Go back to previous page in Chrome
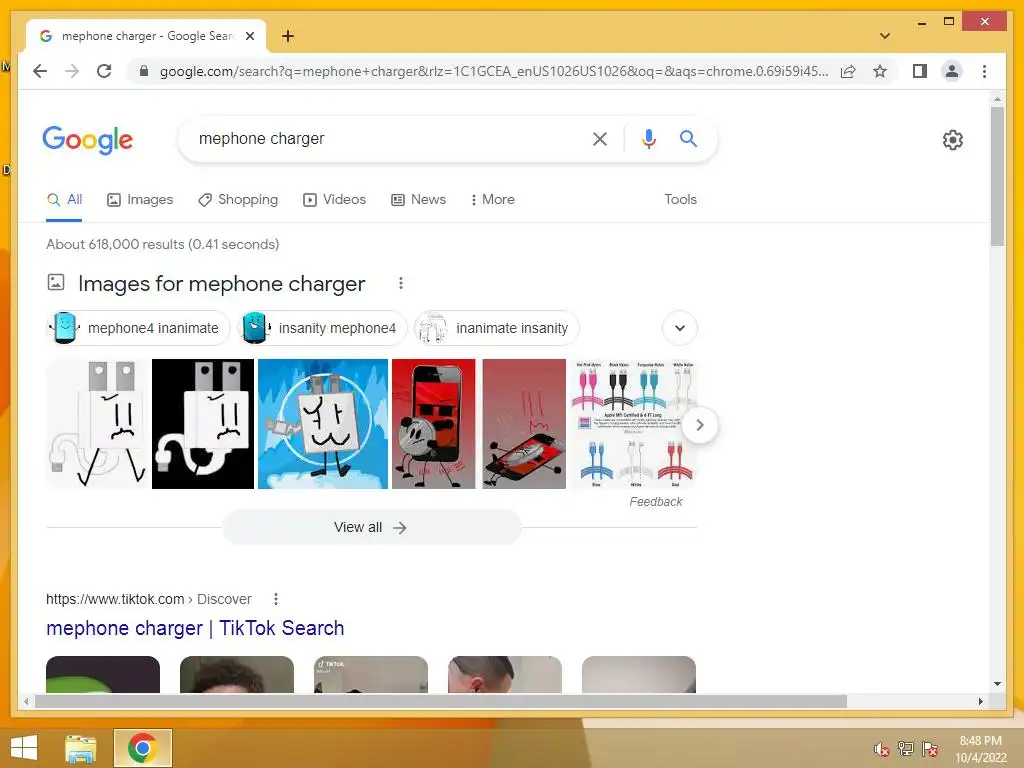The image size is (1024, 768). click(x=40, y=71)
